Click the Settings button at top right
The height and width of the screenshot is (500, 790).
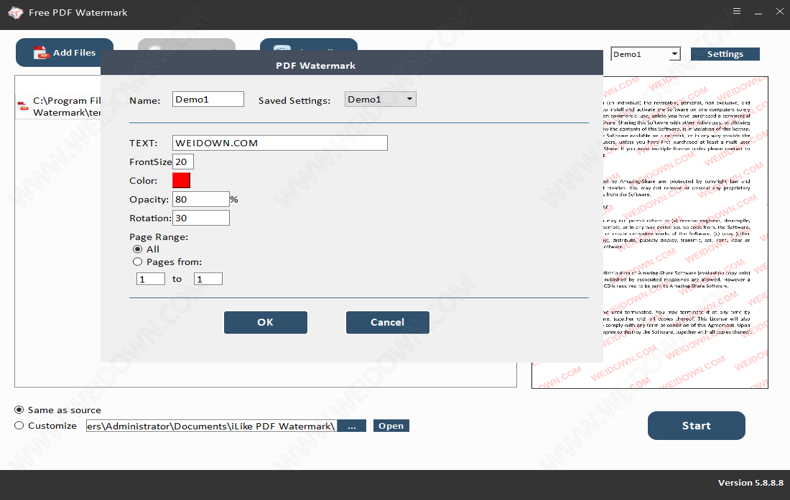[x=725, y=54]
